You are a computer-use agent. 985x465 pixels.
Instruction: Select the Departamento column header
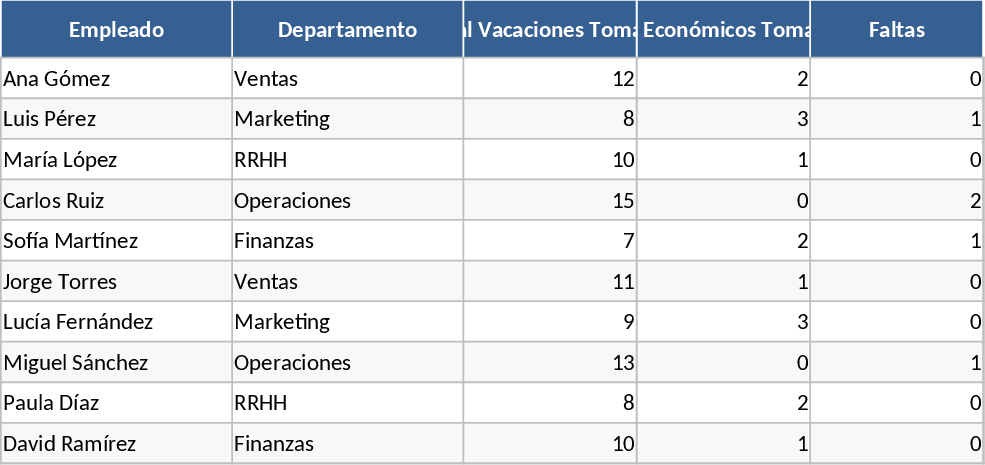[x=347, y=30]
